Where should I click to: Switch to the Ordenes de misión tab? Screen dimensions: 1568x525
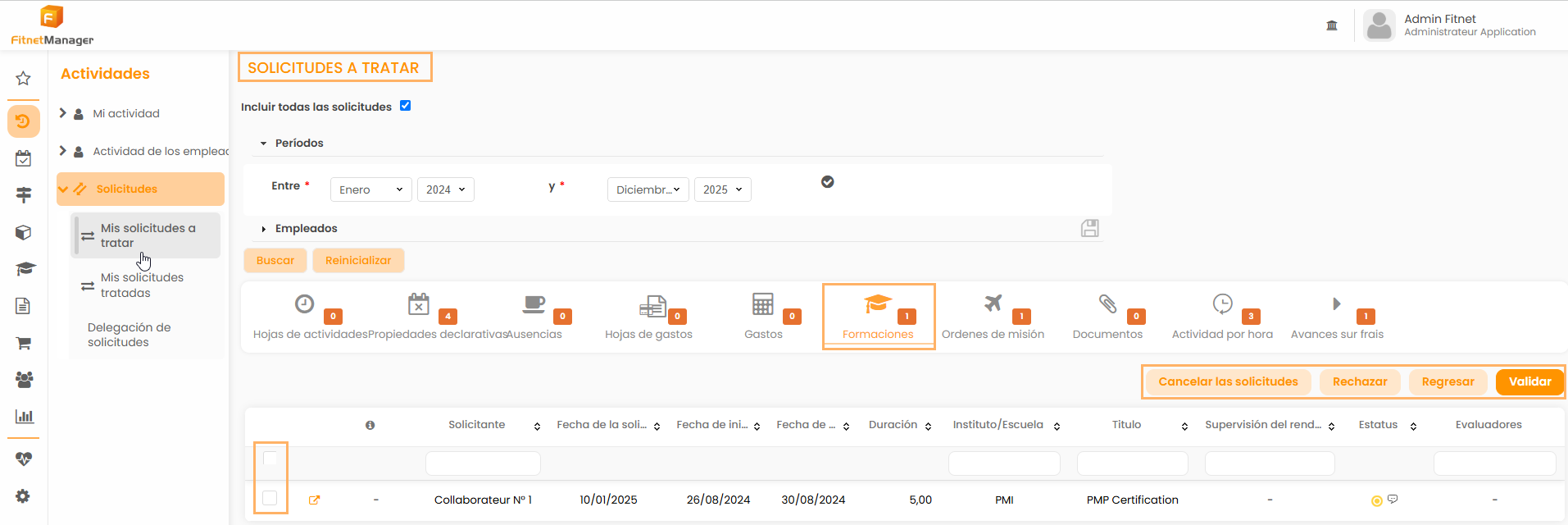993,317
